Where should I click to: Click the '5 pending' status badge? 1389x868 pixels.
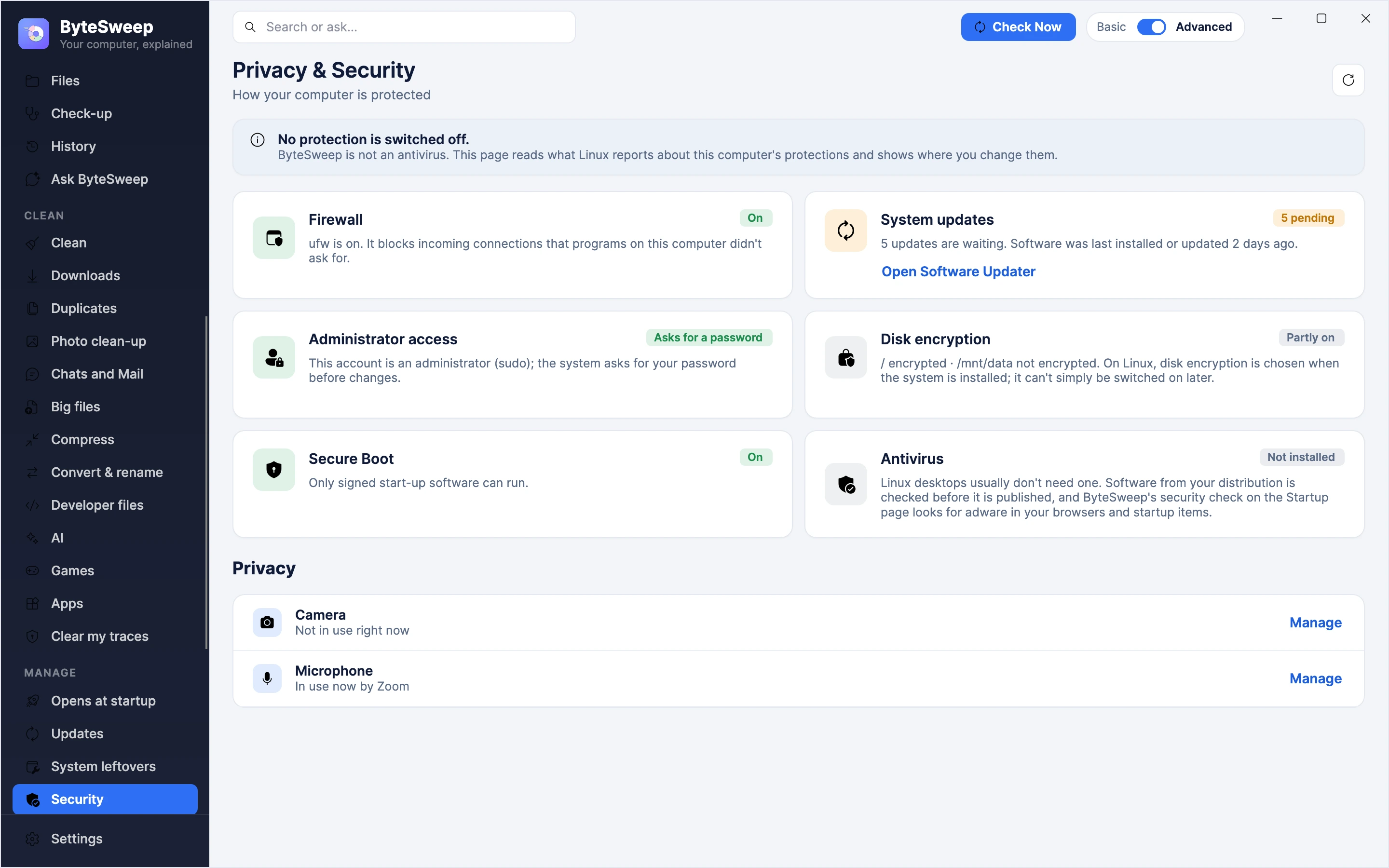[1307, 218]
